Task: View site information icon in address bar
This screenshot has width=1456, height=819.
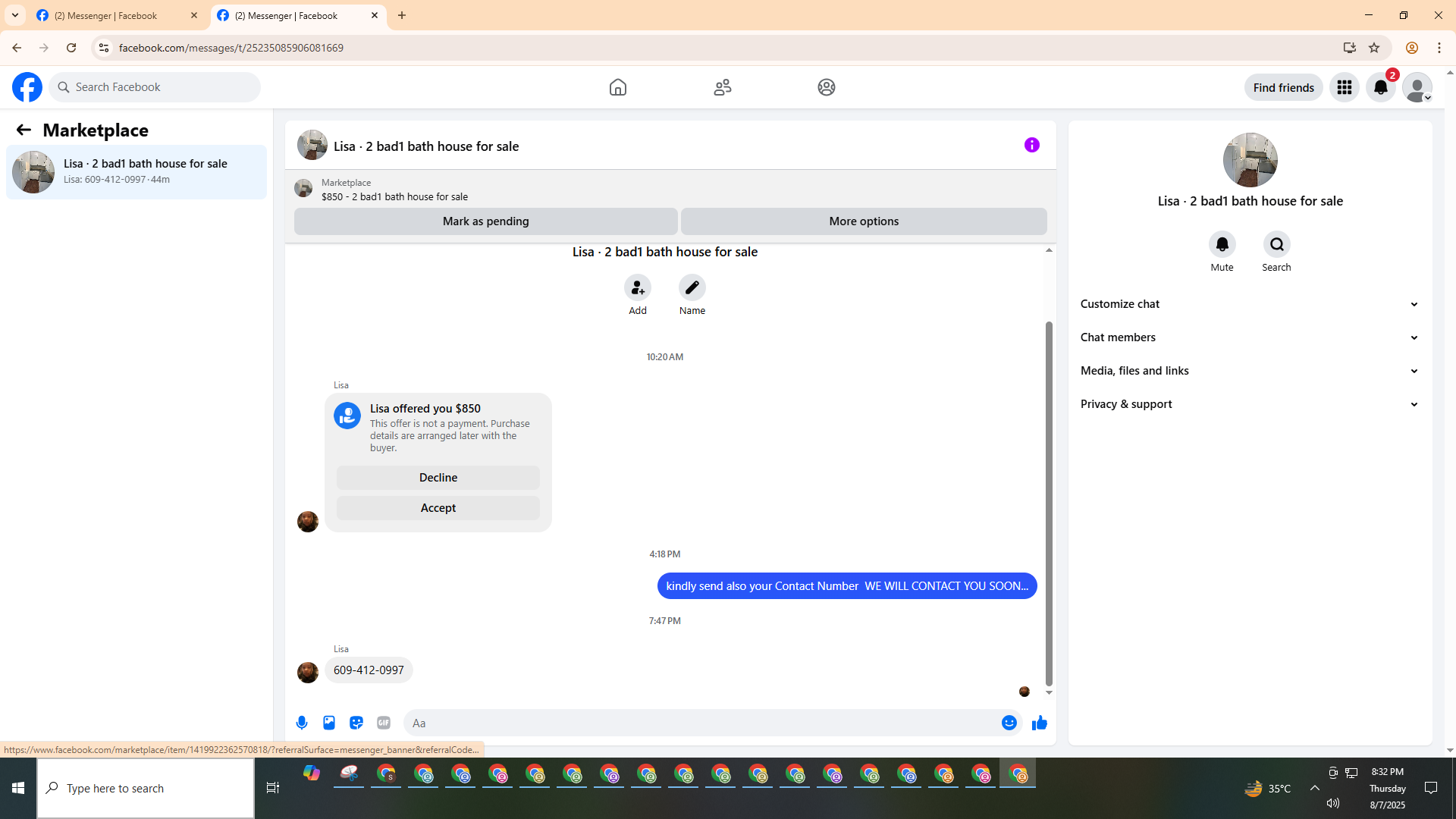Action: 104,48
